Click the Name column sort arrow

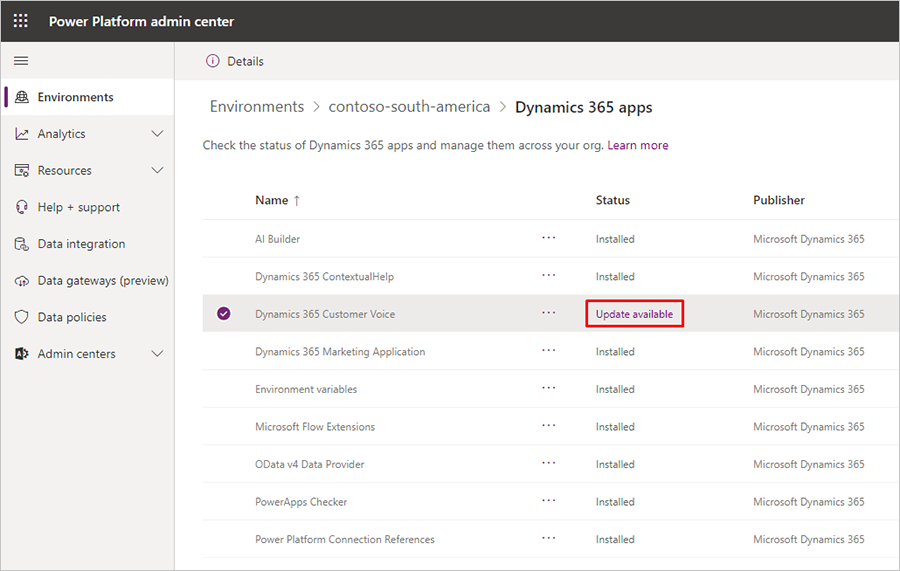click(297, 200)
